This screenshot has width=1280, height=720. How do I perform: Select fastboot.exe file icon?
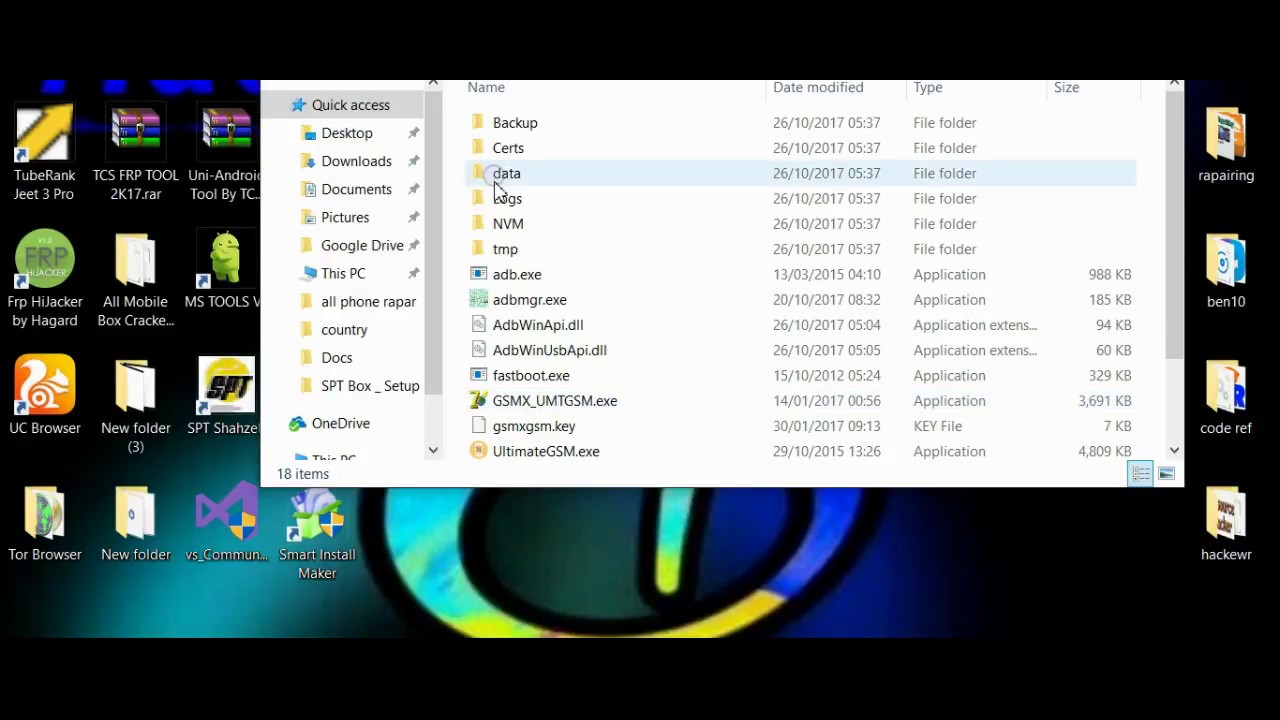pyautogui.click(x=479, y=375)
